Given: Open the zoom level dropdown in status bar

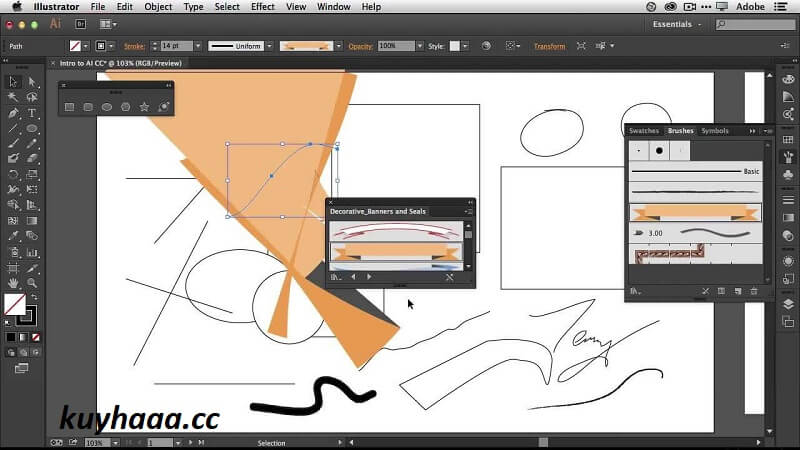Looking at the screenshot, I should pyautogui.click(x=116, y=443).
